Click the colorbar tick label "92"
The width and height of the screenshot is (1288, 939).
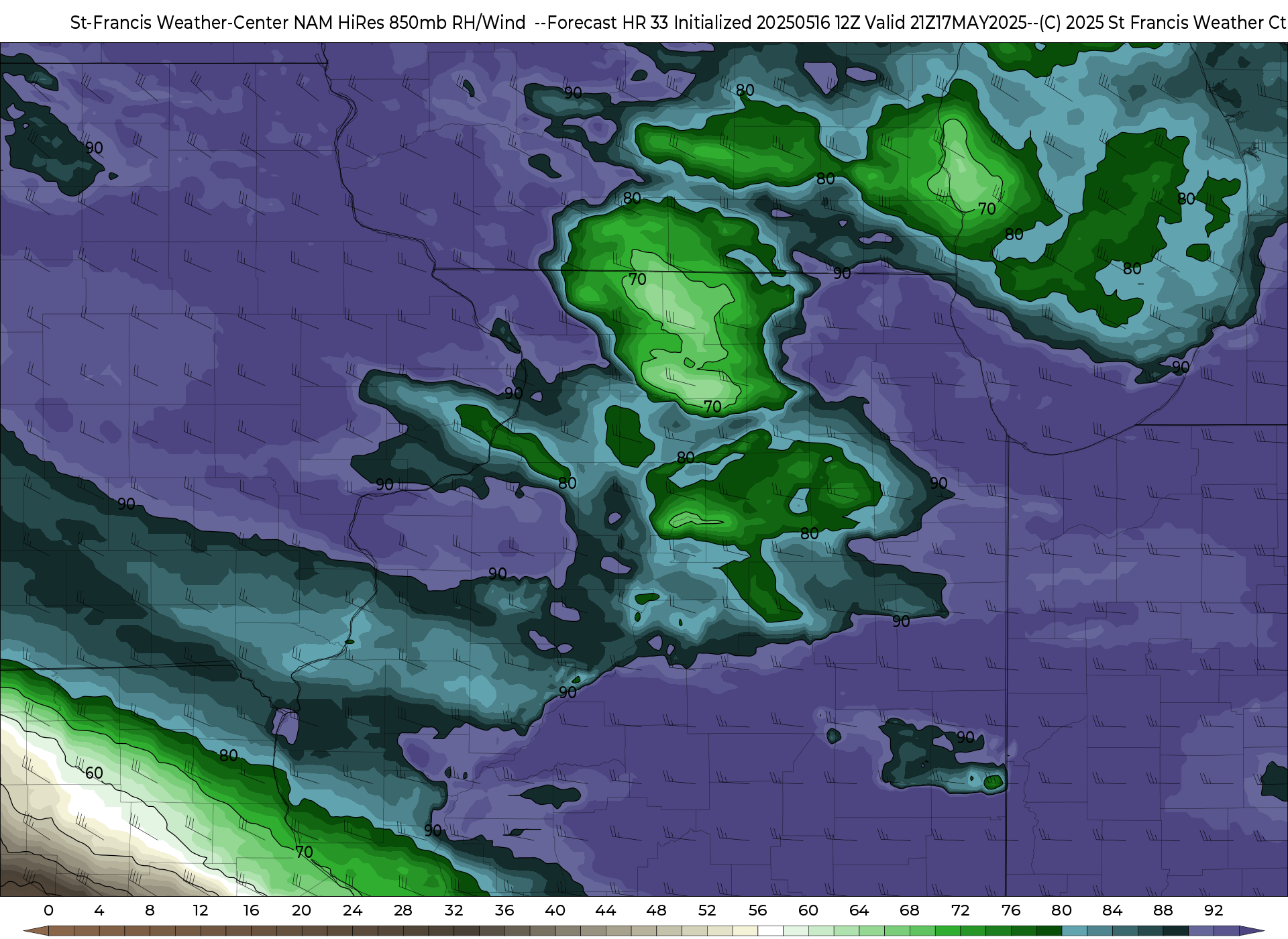[1214, 911]
